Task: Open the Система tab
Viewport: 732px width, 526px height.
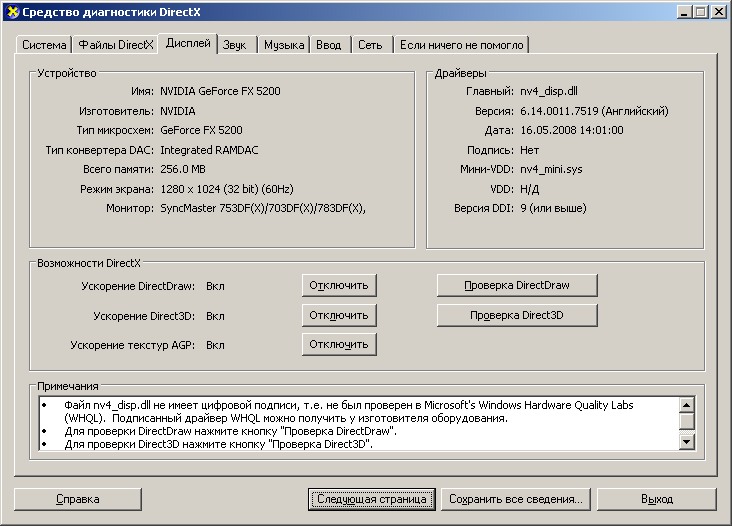Action: click(x=44, y=46)
